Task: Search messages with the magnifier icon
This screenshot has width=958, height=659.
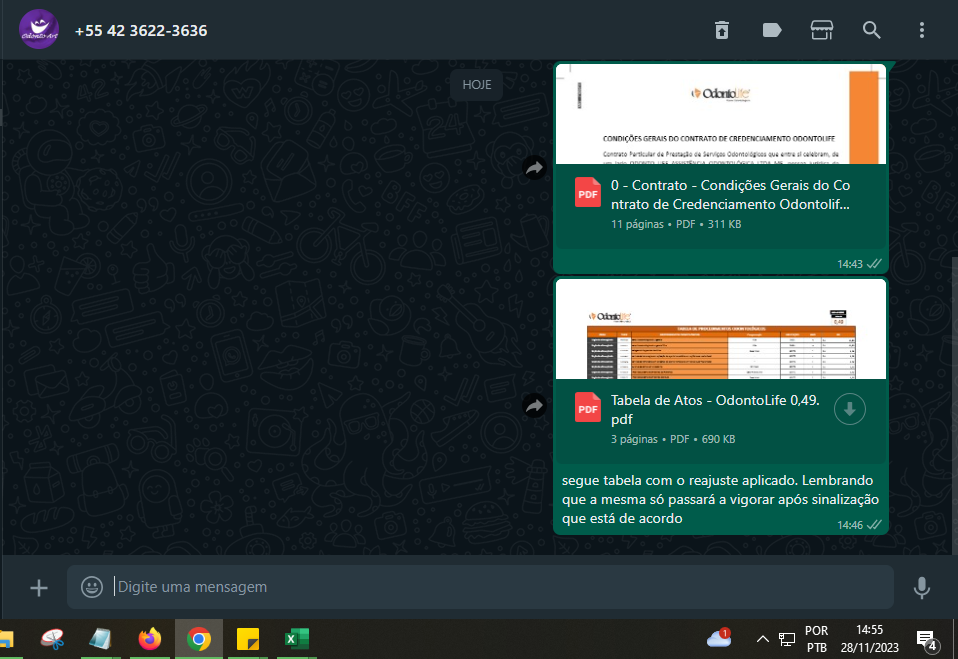Action: coord(872,30)
